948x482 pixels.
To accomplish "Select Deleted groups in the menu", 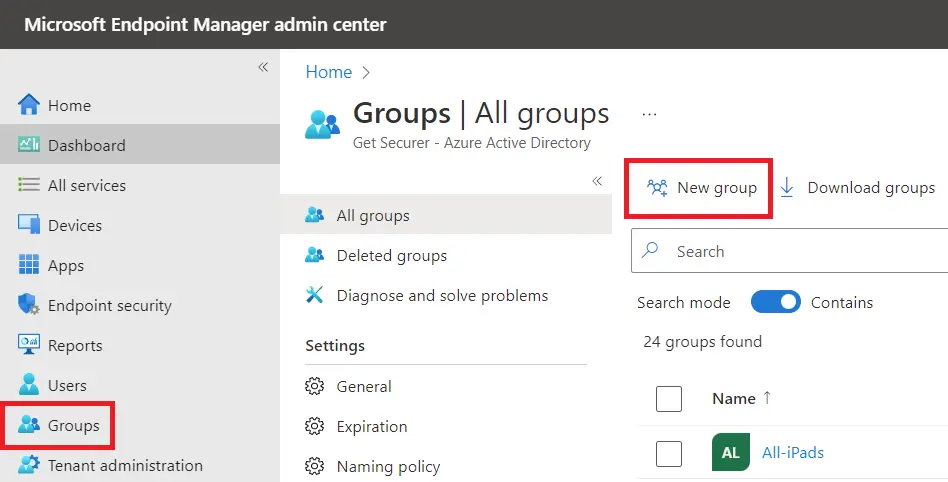I will coord(391,255).
